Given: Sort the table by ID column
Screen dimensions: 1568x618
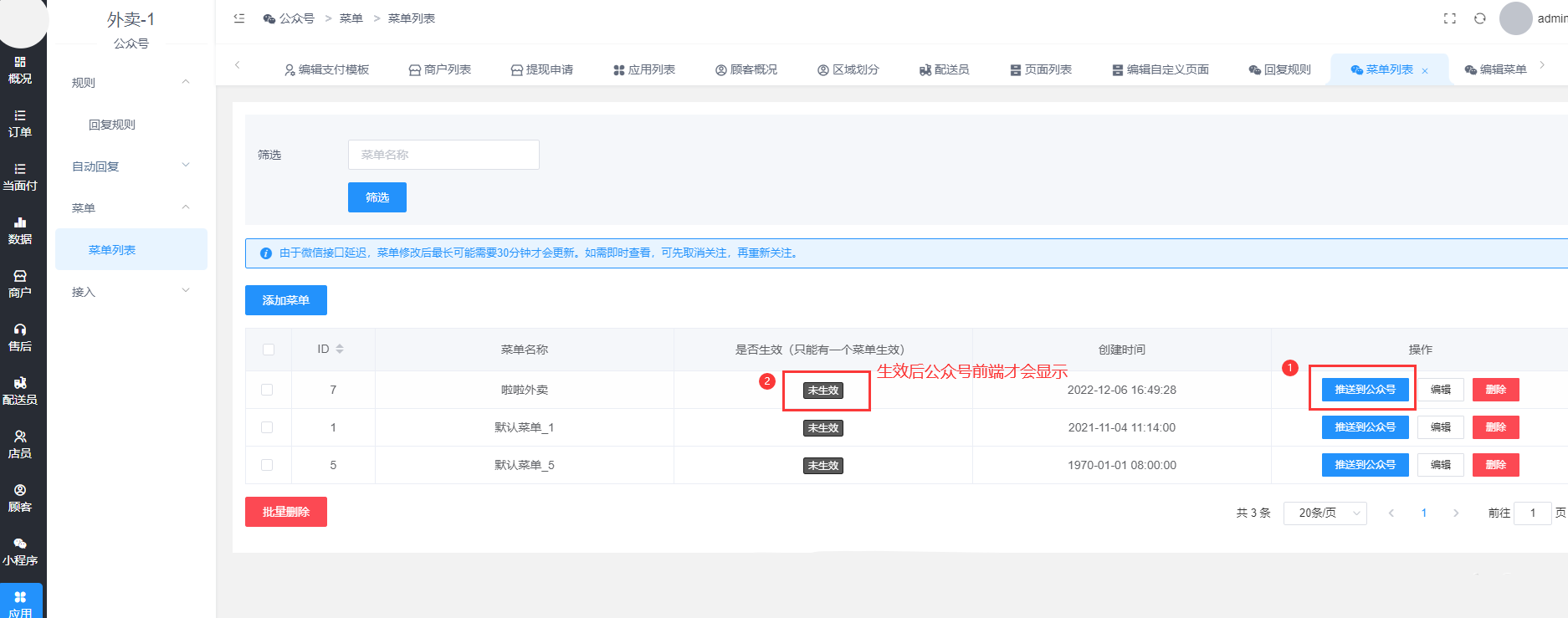Looking at the screenshot, I should point(340,350).
